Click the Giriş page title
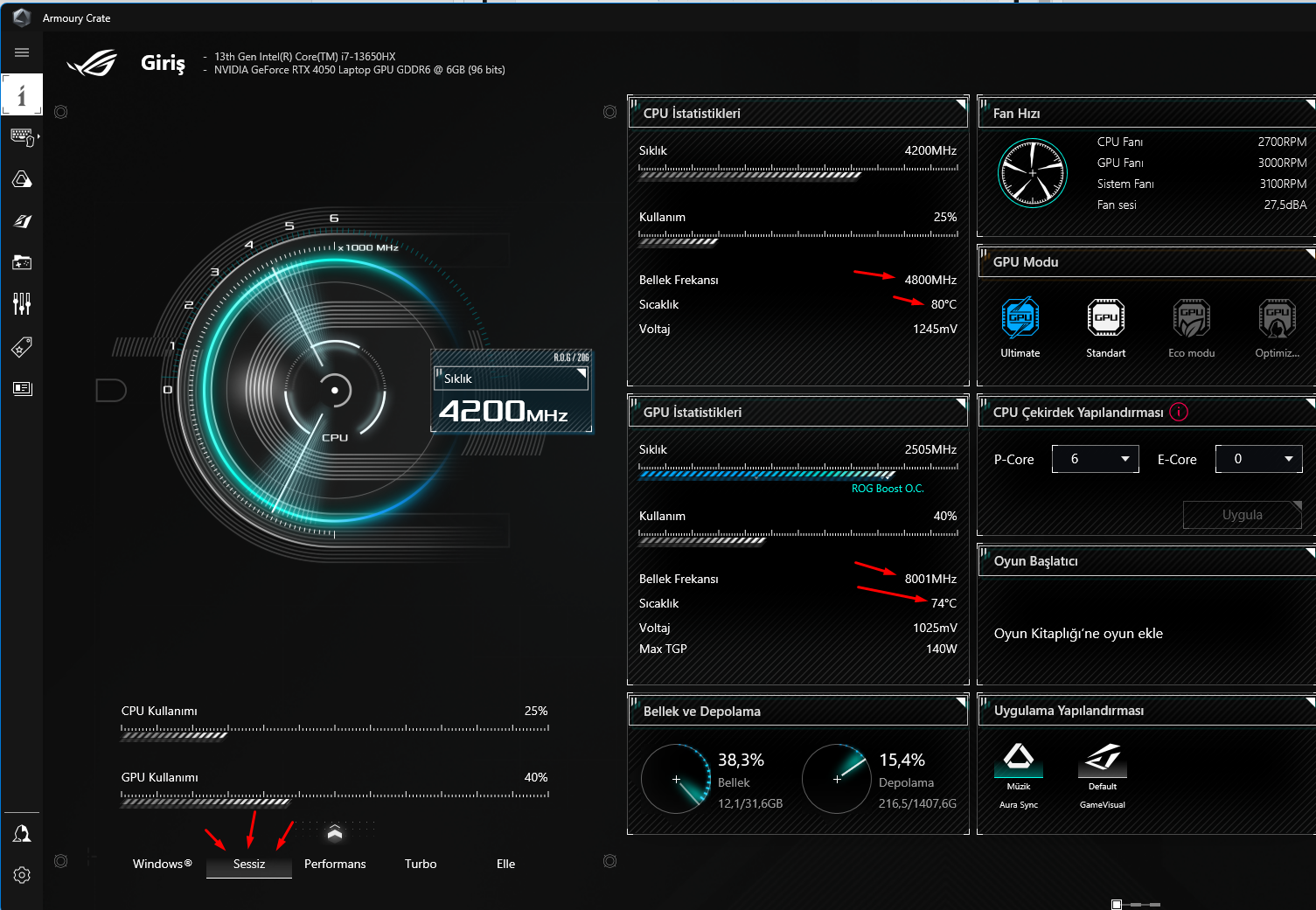The image size is (1316, 910). pos(163,63)
